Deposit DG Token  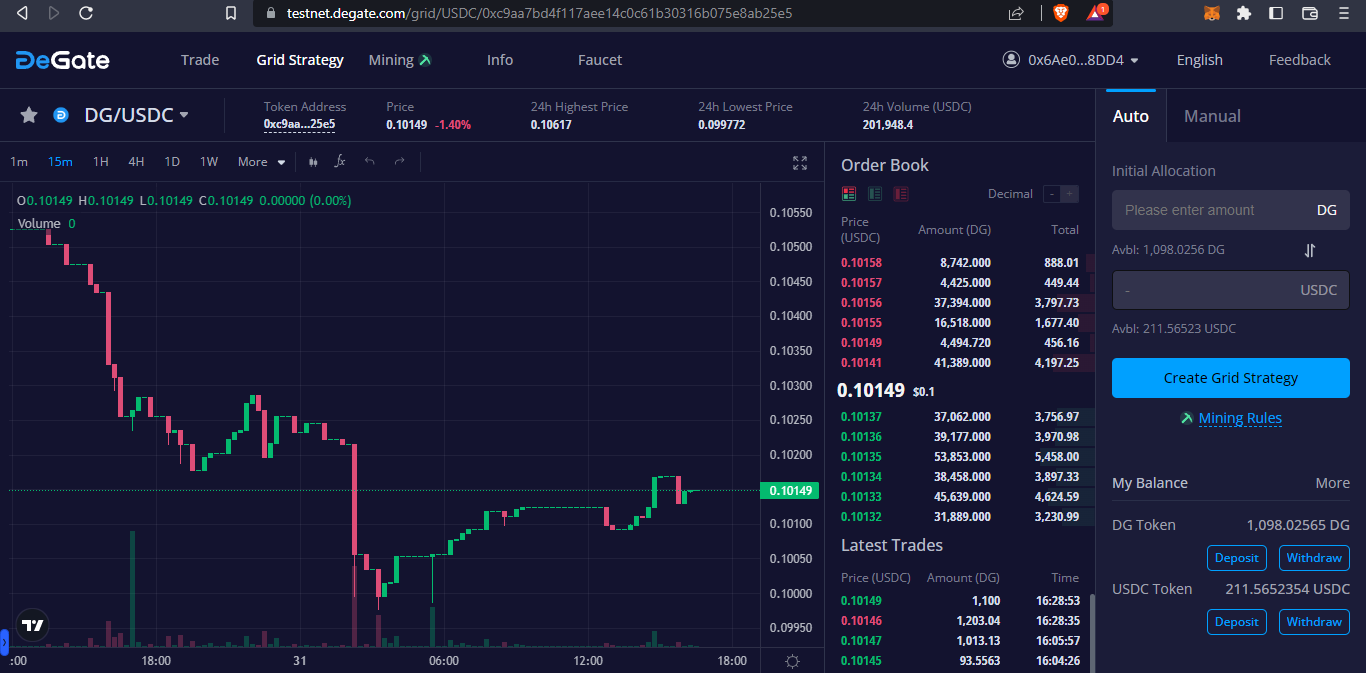[1237, 558]
